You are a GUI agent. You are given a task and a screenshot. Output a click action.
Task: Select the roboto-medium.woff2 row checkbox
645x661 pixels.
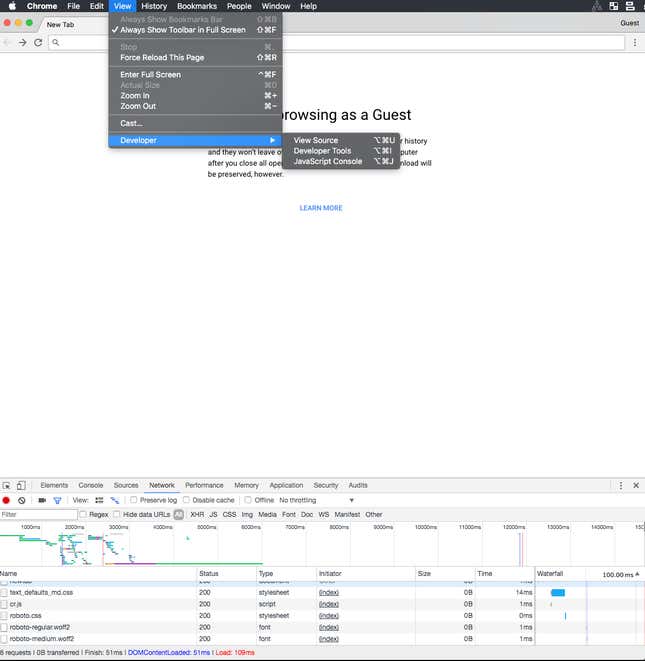[4, 639]
